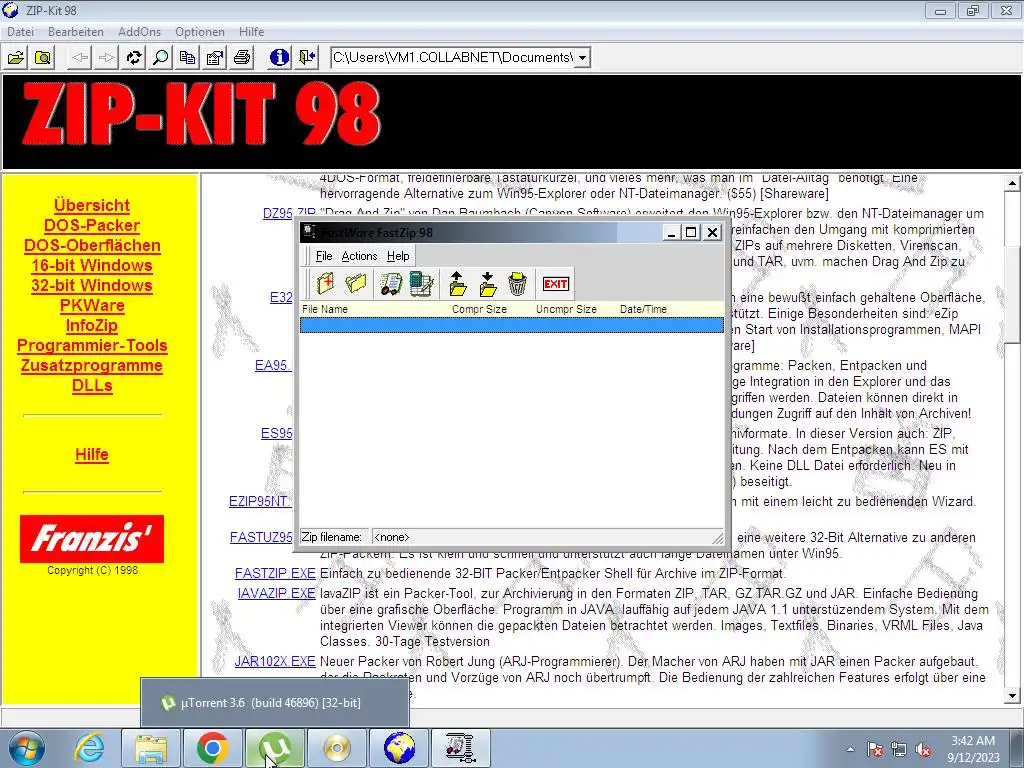Viewport: 1024px width, 768px height.
Task: Open the Hilfe menu in ZIP-Kit
Action: pyautogui.click(x=251, y=31)
